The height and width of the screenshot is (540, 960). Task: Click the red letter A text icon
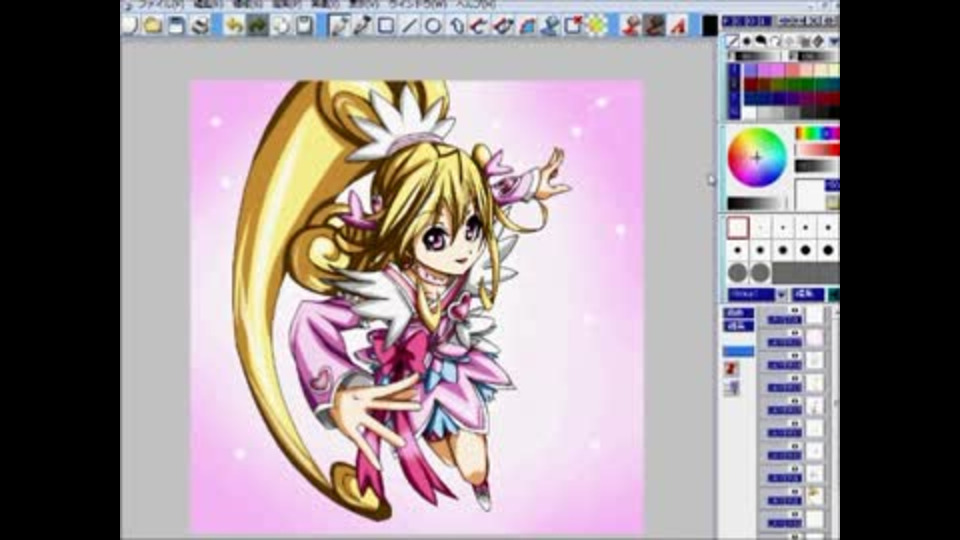coord(678,25)
